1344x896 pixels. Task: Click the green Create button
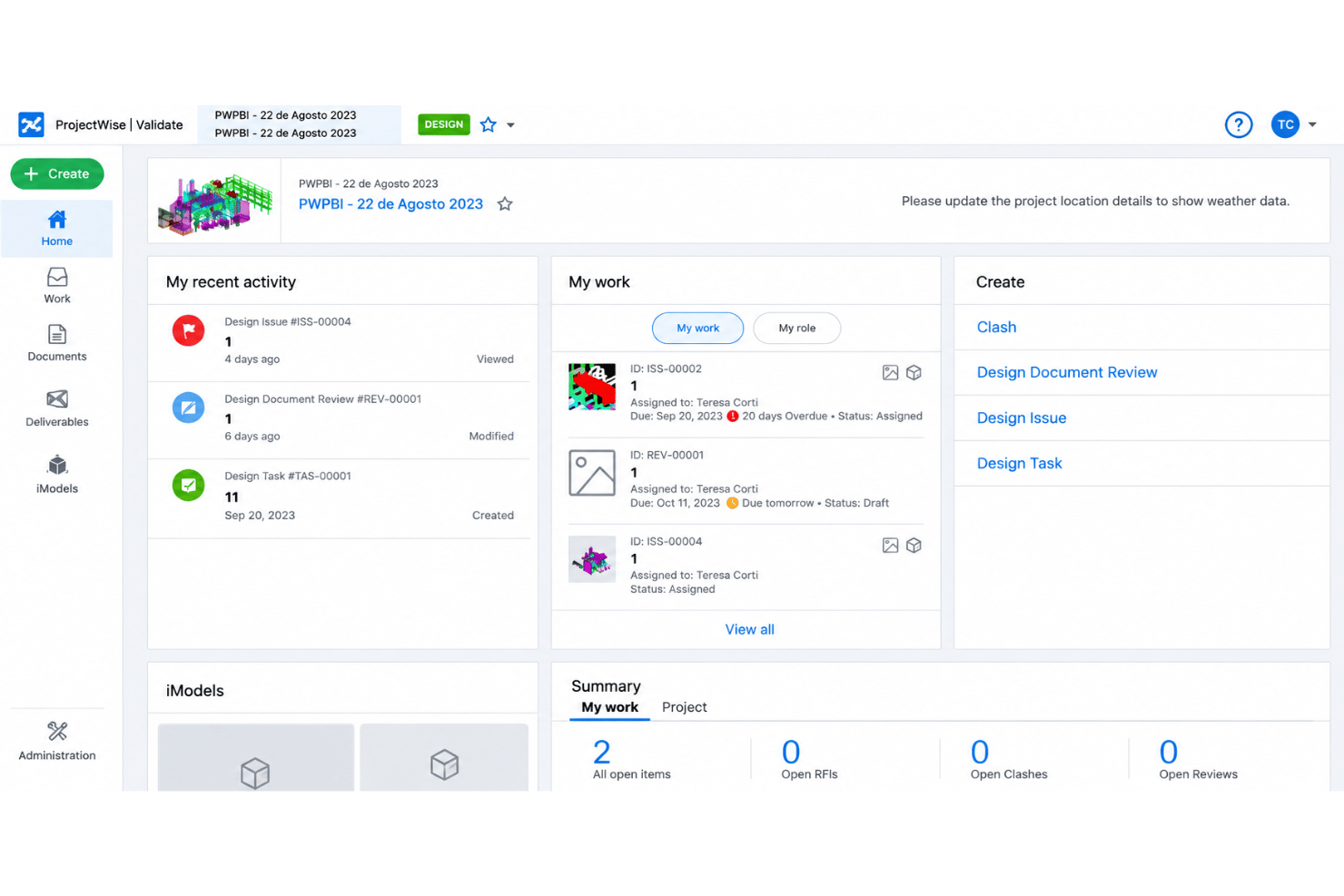tap(57, 173)
